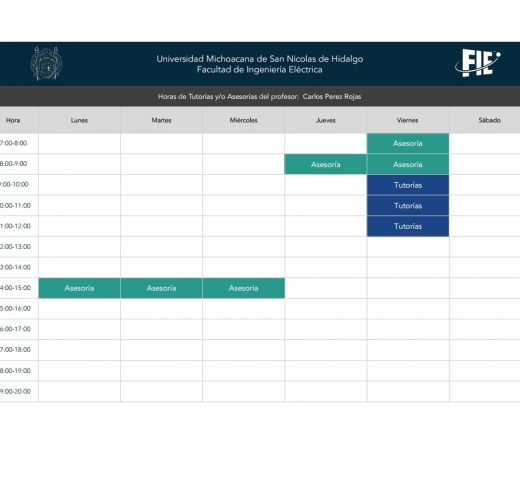Screen dimensions: 520x480
Task: Select the Miércoles 14:00-15:00 Asesoría cell
Action: [244, 288]
